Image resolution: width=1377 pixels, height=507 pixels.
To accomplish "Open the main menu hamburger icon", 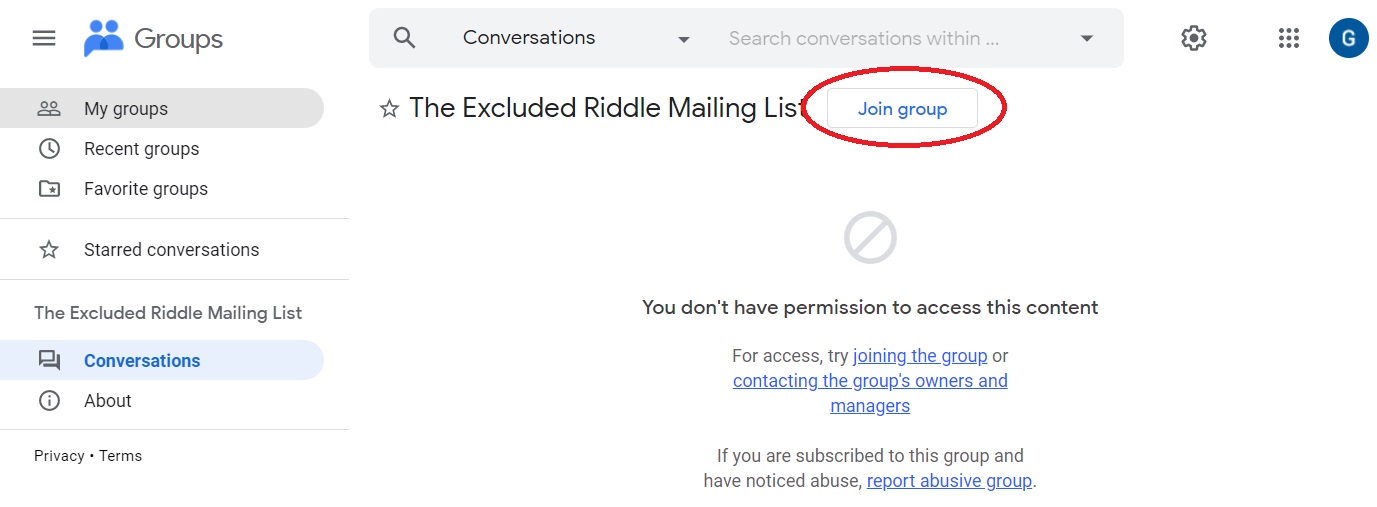I will [x=44, y=38].
